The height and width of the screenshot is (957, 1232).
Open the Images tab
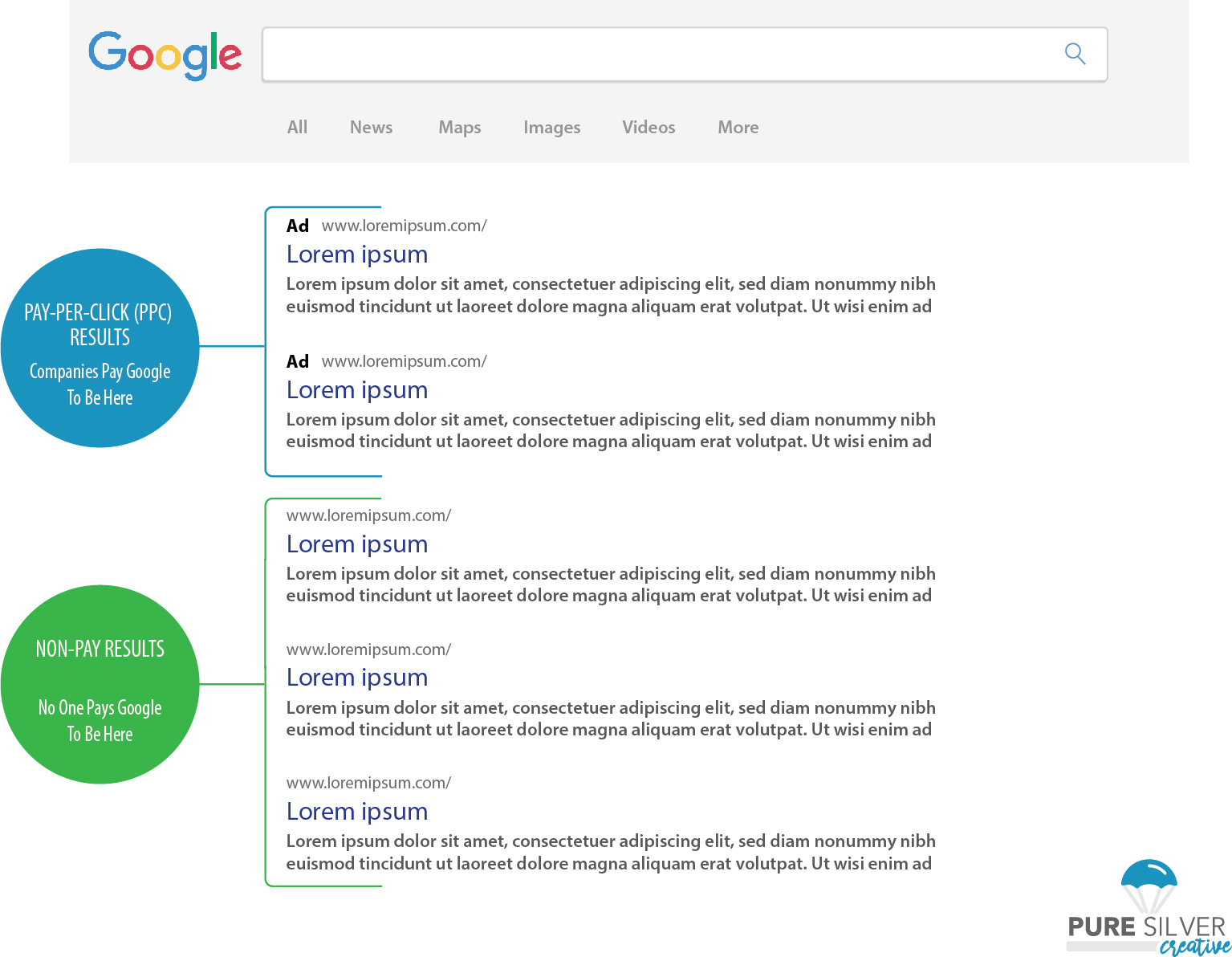point(551,127)
